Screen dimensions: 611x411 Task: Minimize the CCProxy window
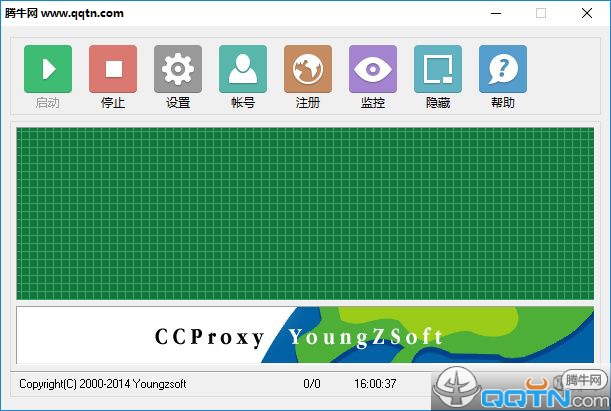(x=495, y=13)
